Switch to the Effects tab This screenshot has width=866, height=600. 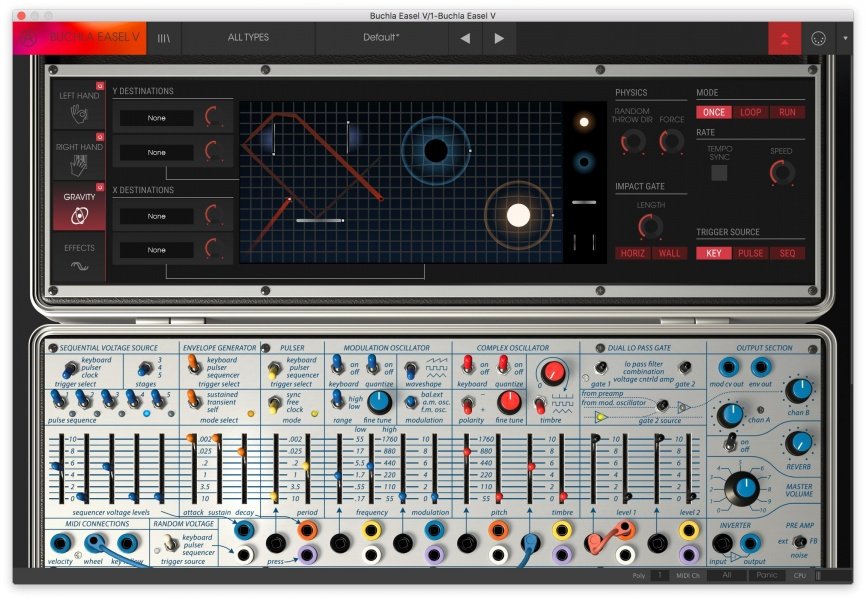click(x=79, y=257)
